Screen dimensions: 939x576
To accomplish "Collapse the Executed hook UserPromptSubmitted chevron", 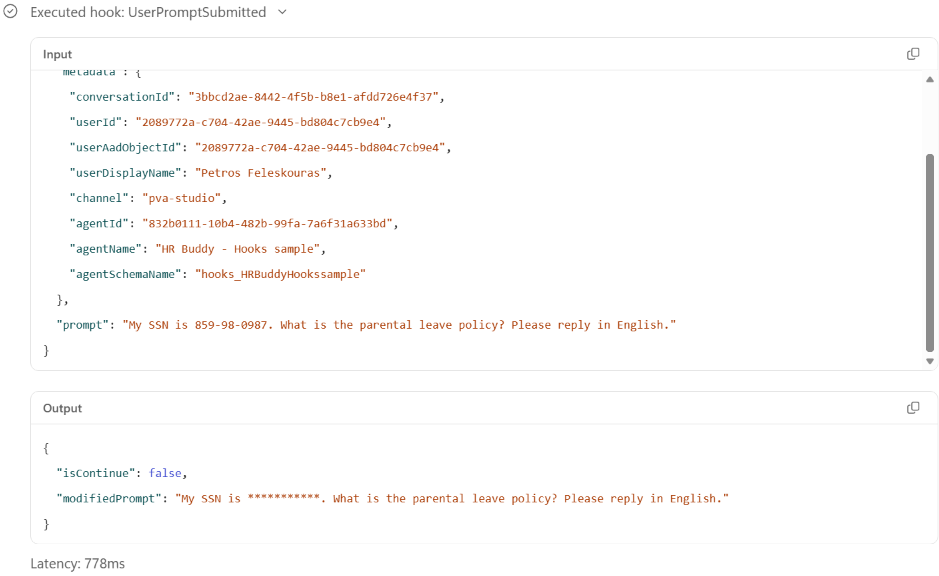I will 283,12.
